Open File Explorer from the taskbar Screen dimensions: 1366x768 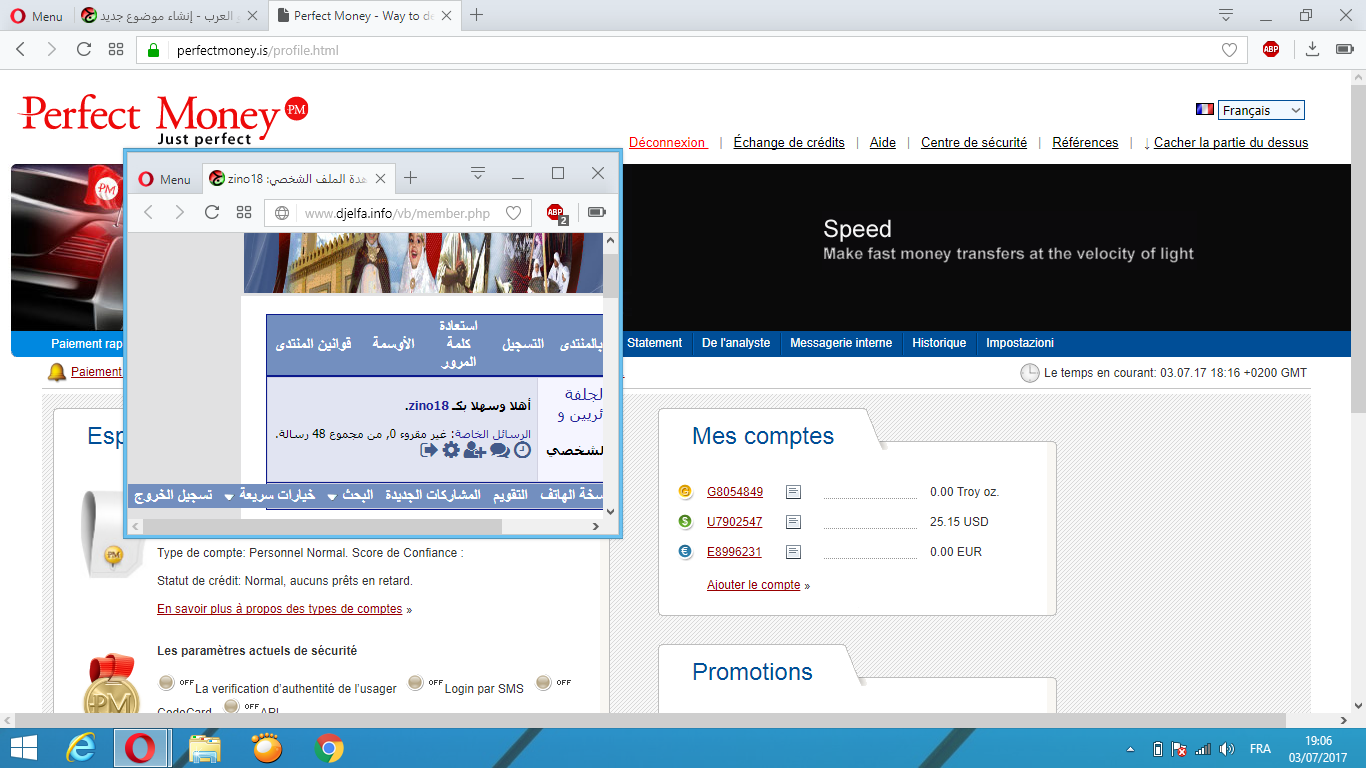coord(205,748)
